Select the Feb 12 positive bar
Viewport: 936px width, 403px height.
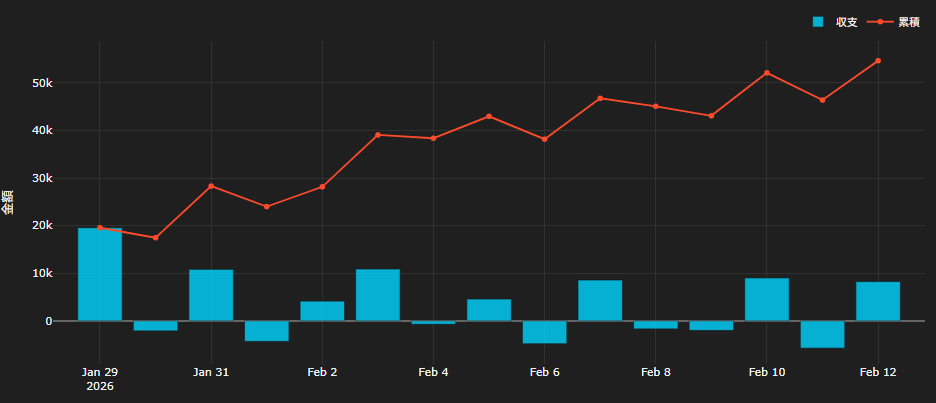click(x=878, y=302)
